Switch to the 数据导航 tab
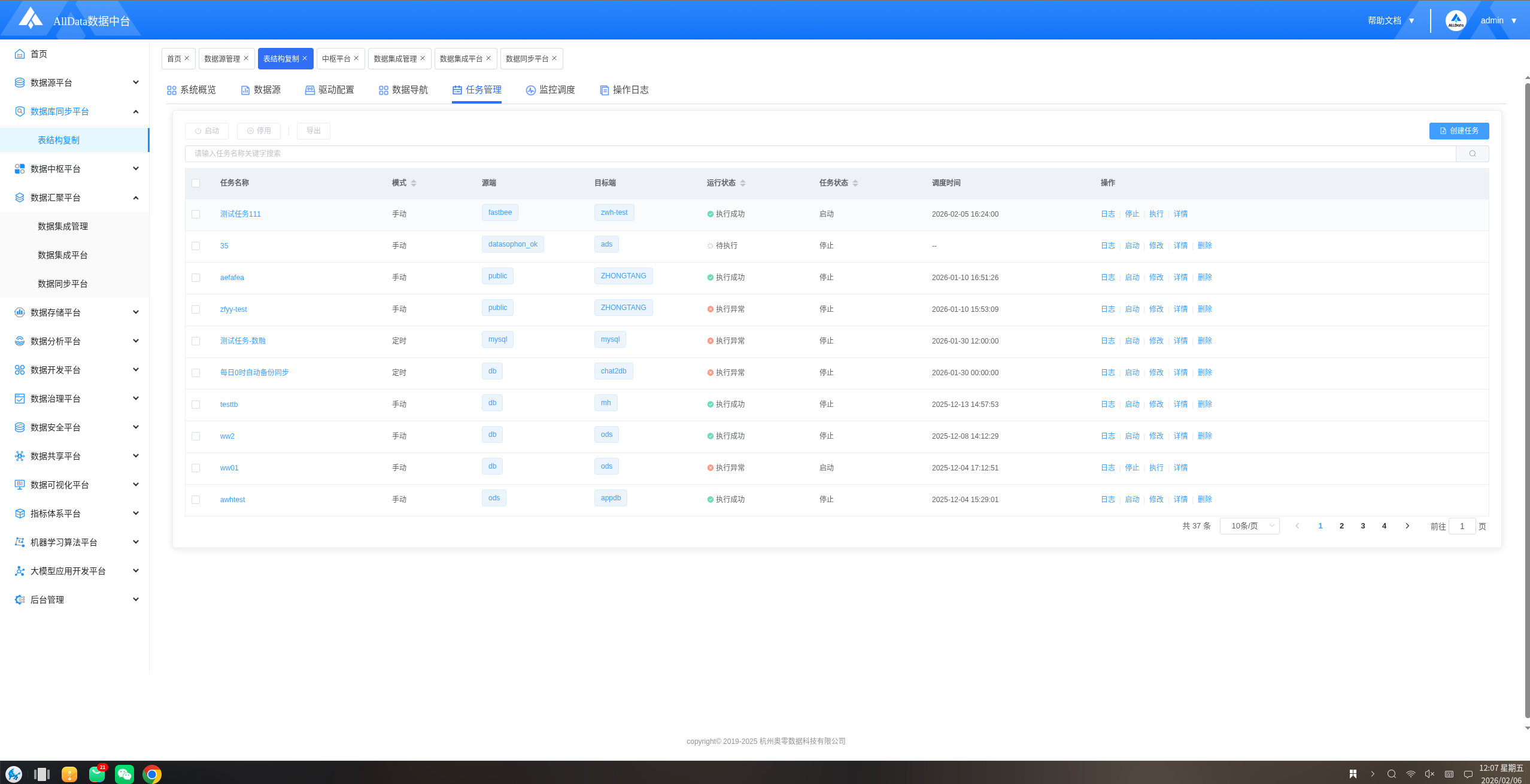1530x784 pixels. coord(403,90)
